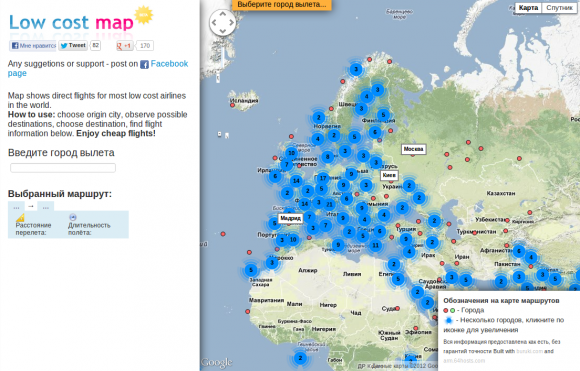Viewport: 580px width, 371px height.
Task: Open the cluster marker labeled 11
Action: coord(375,245)
